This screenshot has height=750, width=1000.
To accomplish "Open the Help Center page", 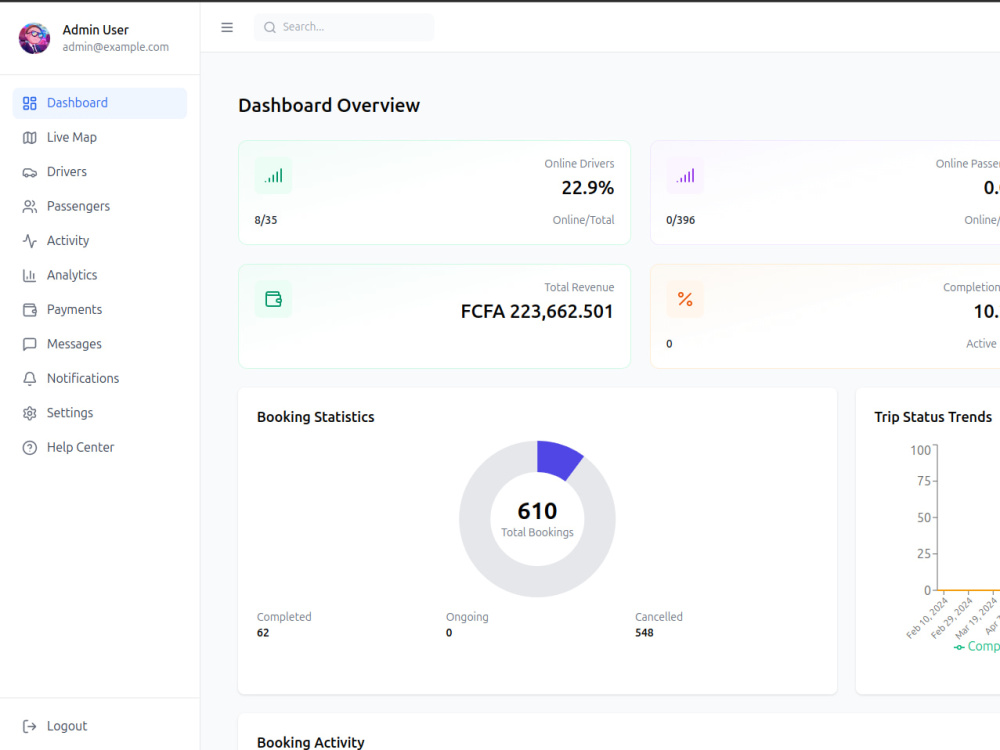I will (x=99, y=448).
